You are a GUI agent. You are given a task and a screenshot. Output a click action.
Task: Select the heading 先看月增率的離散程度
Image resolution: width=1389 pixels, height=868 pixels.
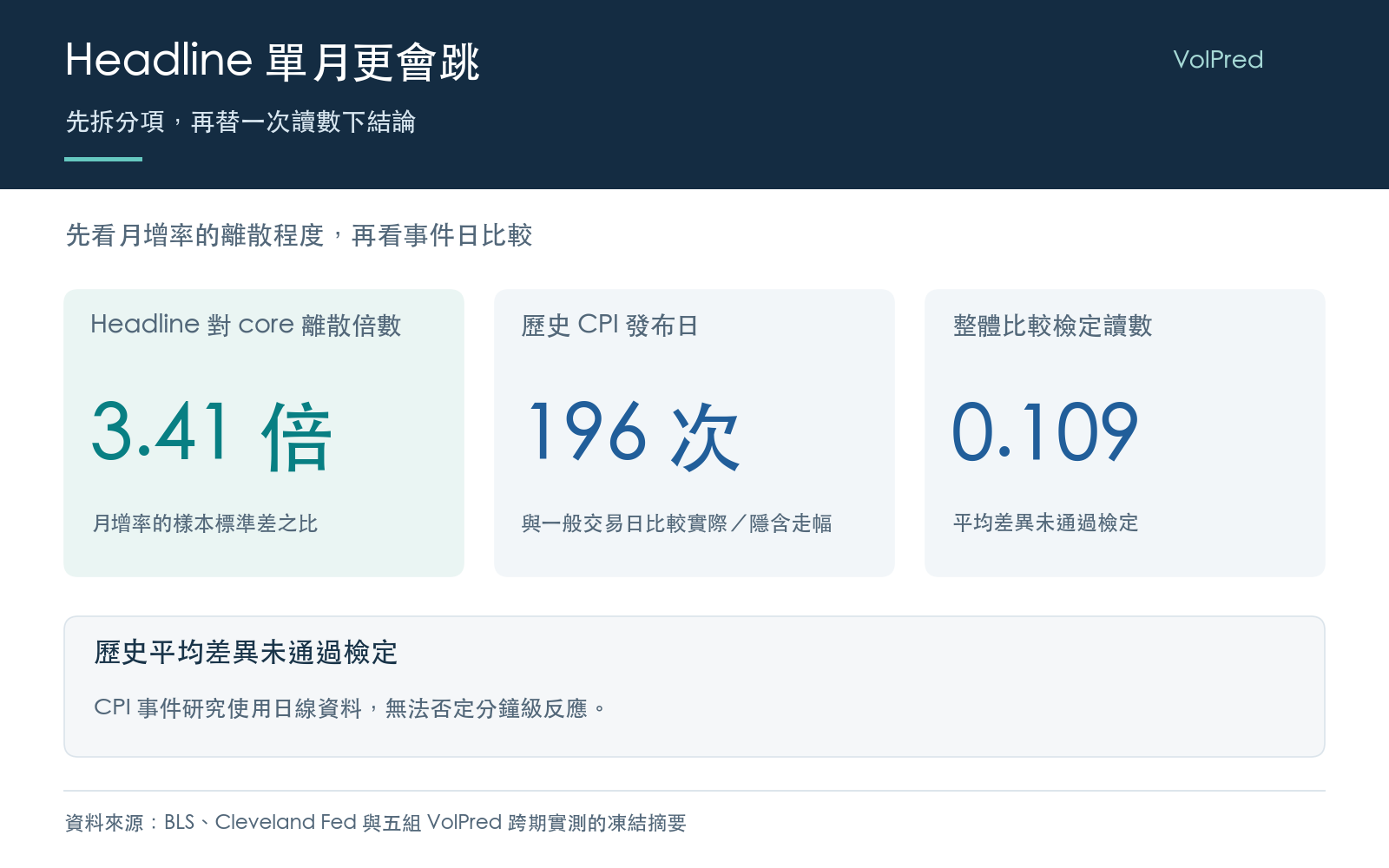[194, 235]
